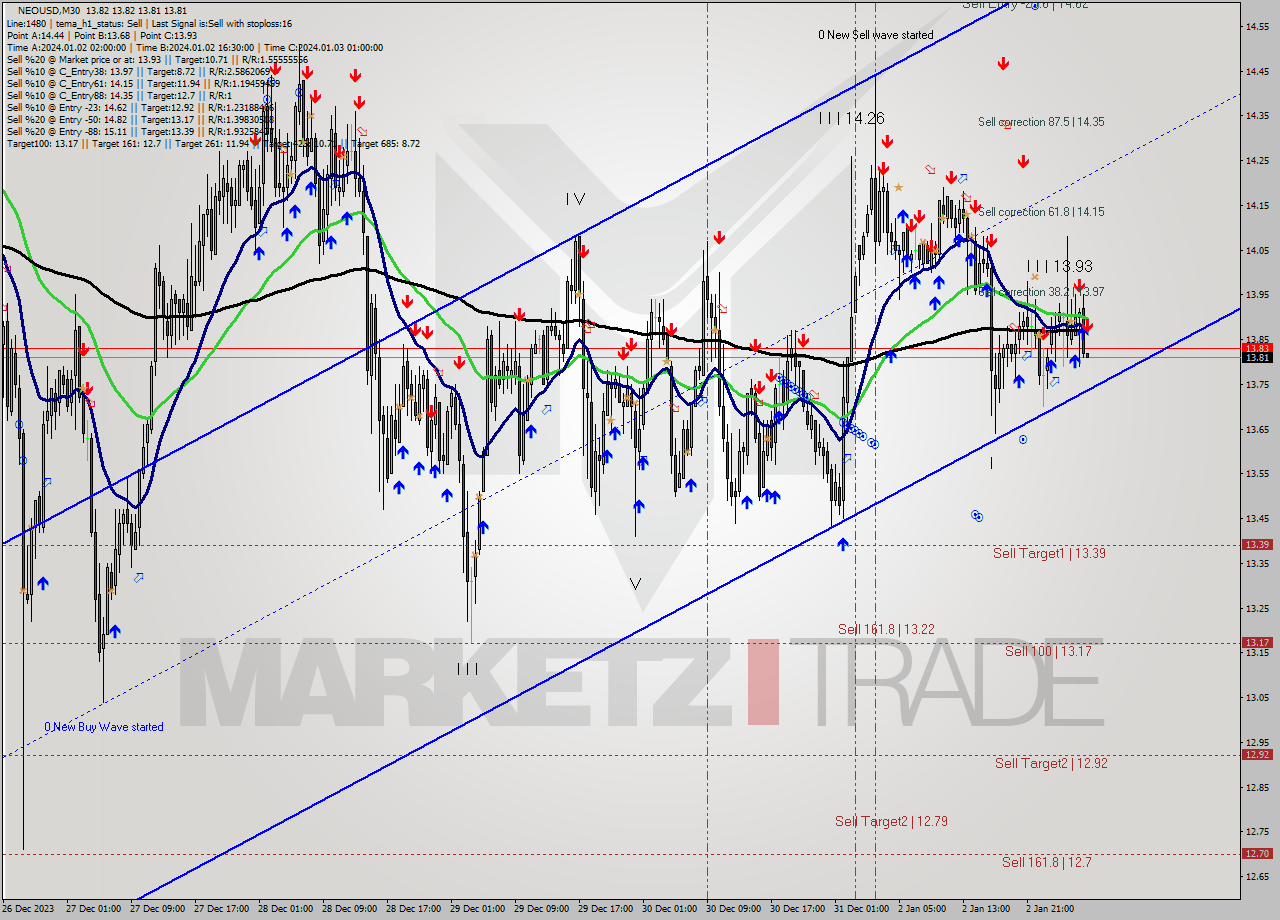Click the '28 Dec 17:00' time label
1280x920 pixels.
click(415, 909)
